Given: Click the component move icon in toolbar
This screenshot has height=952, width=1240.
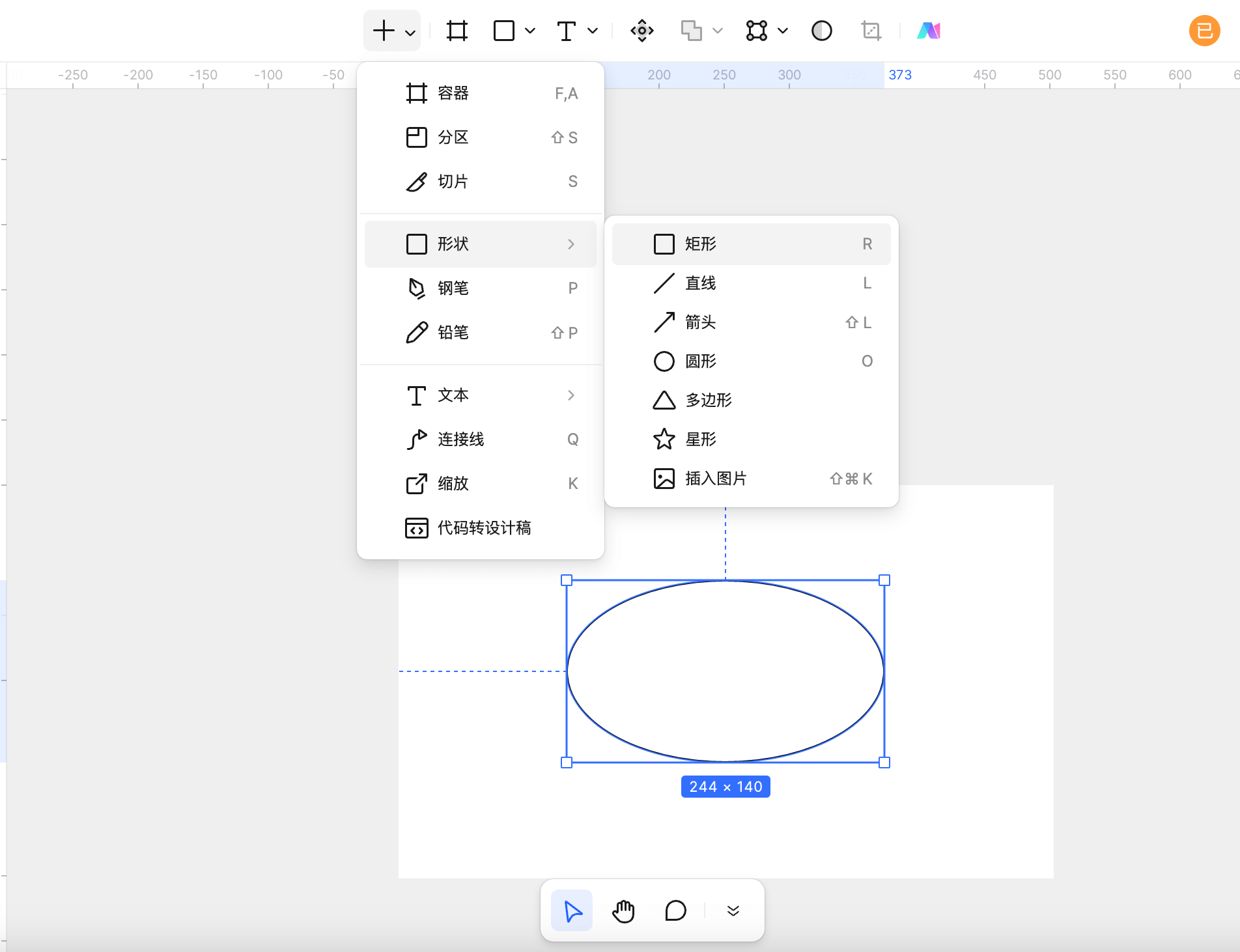Looking at the screenshot, I should coord(641,31).
